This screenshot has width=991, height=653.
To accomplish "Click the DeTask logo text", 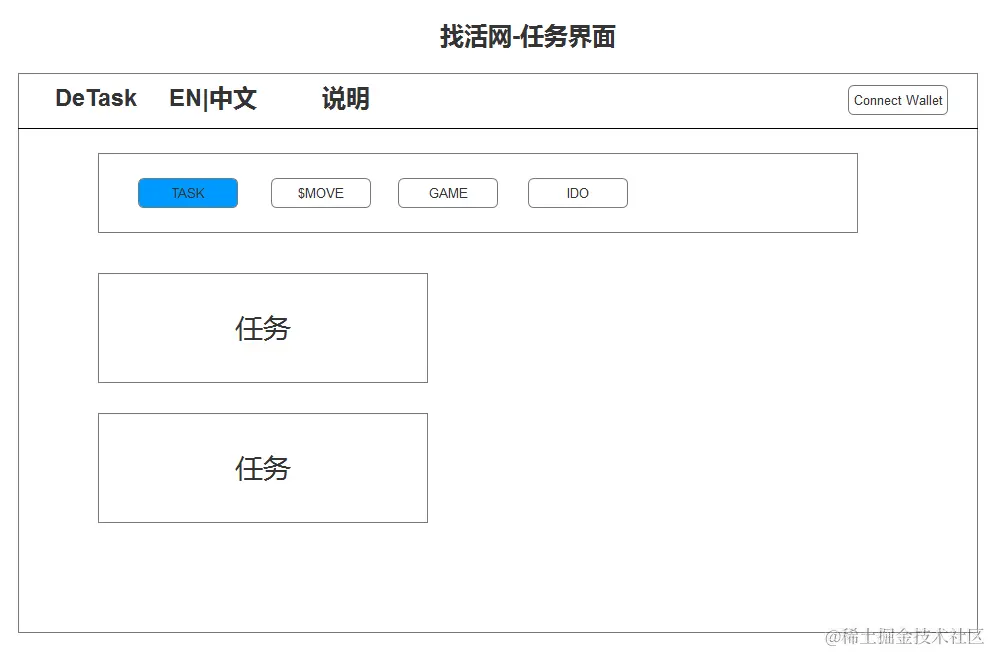I will coord(96,98).
